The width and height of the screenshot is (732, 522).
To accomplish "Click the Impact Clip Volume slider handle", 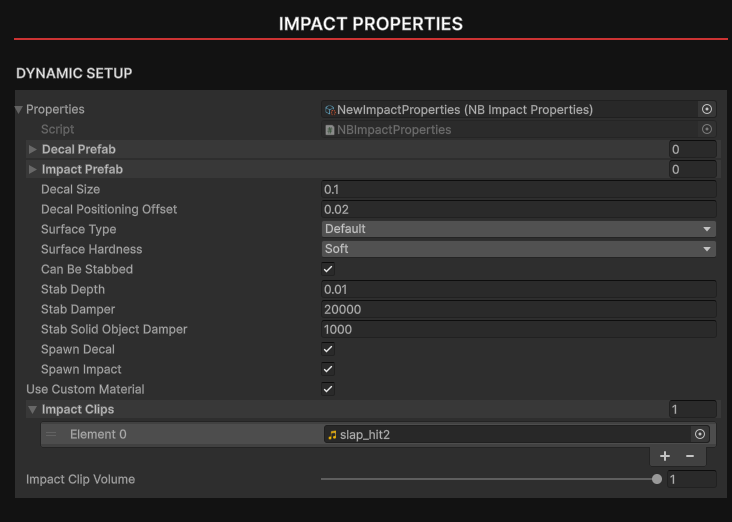I will pos(657,479).
